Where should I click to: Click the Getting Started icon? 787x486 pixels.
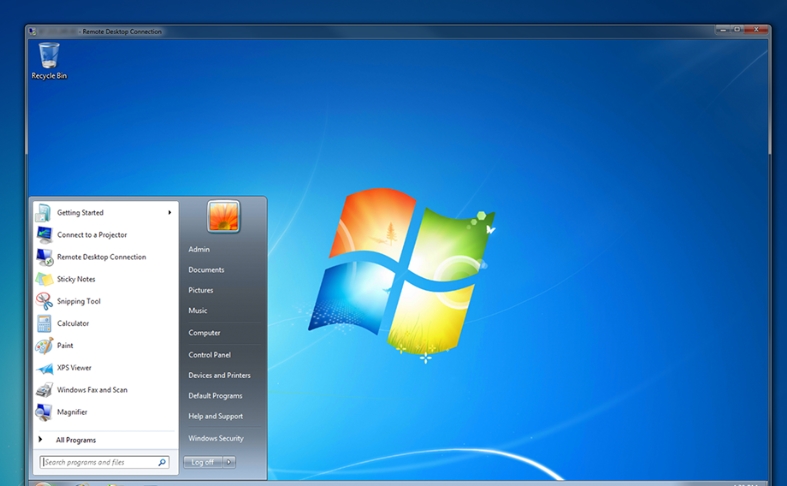point(44,213)
